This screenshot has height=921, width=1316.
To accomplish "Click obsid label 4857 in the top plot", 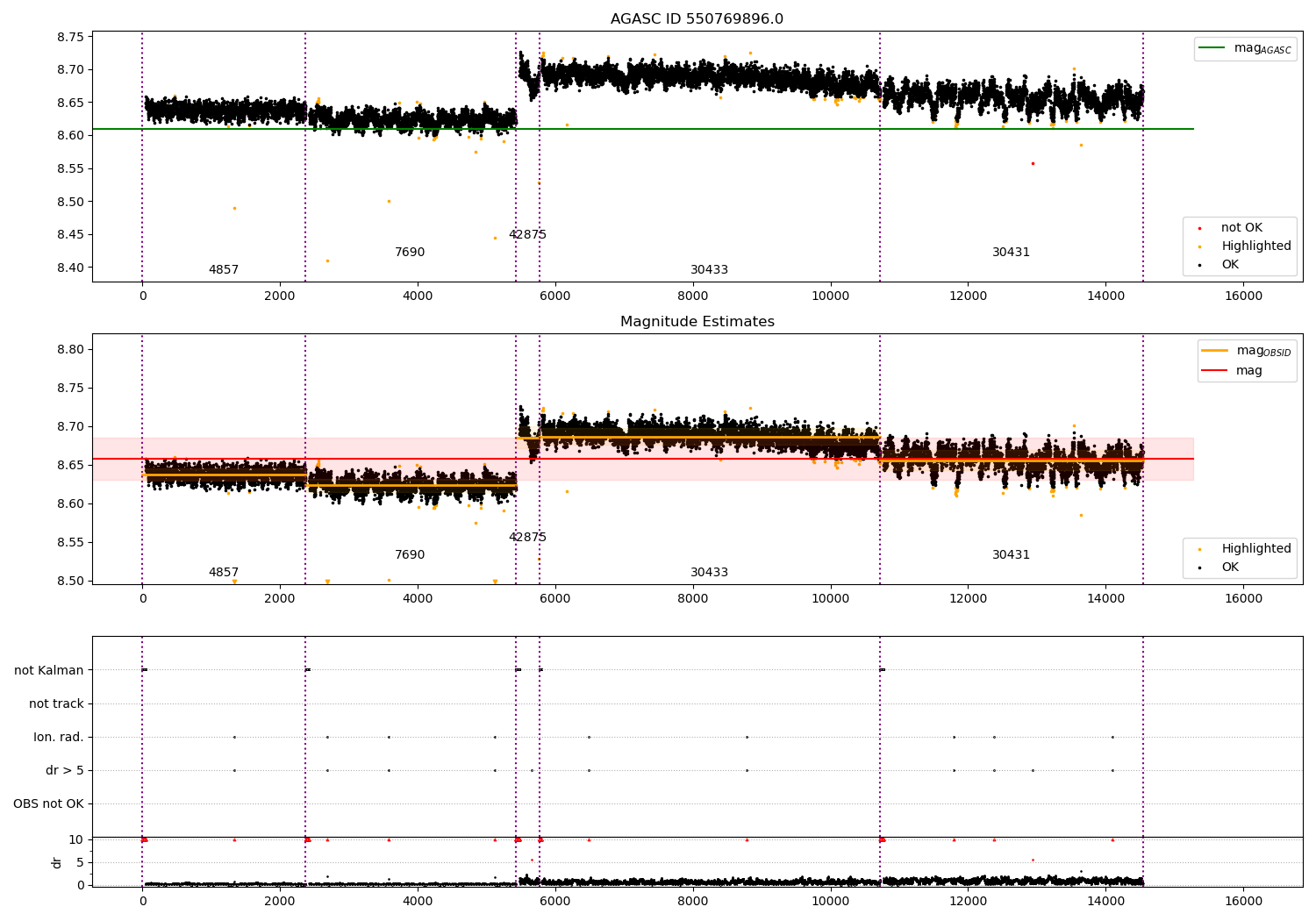I will [224, 270].
